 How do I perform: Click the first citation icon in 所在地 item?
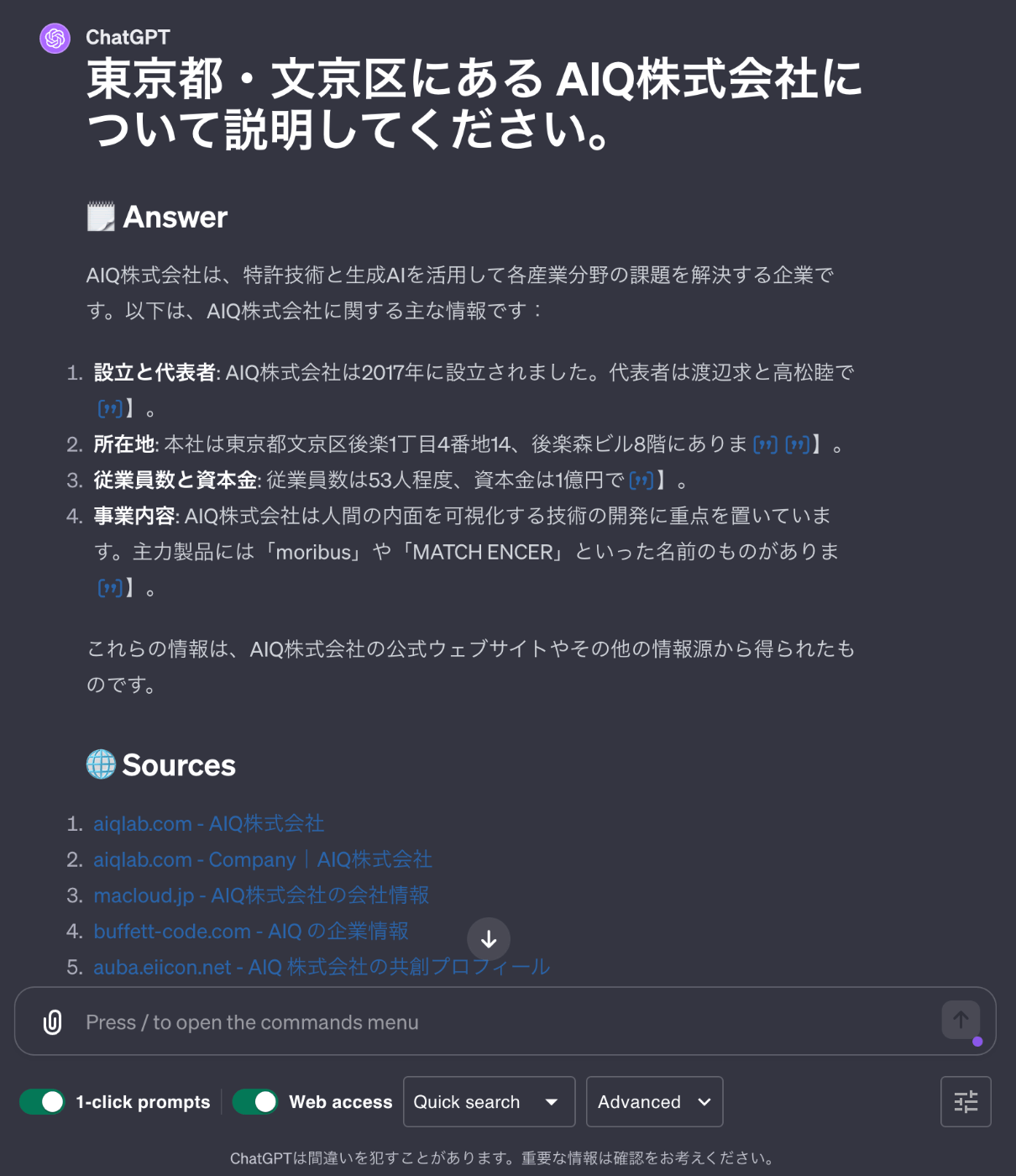tap(765, 444)
